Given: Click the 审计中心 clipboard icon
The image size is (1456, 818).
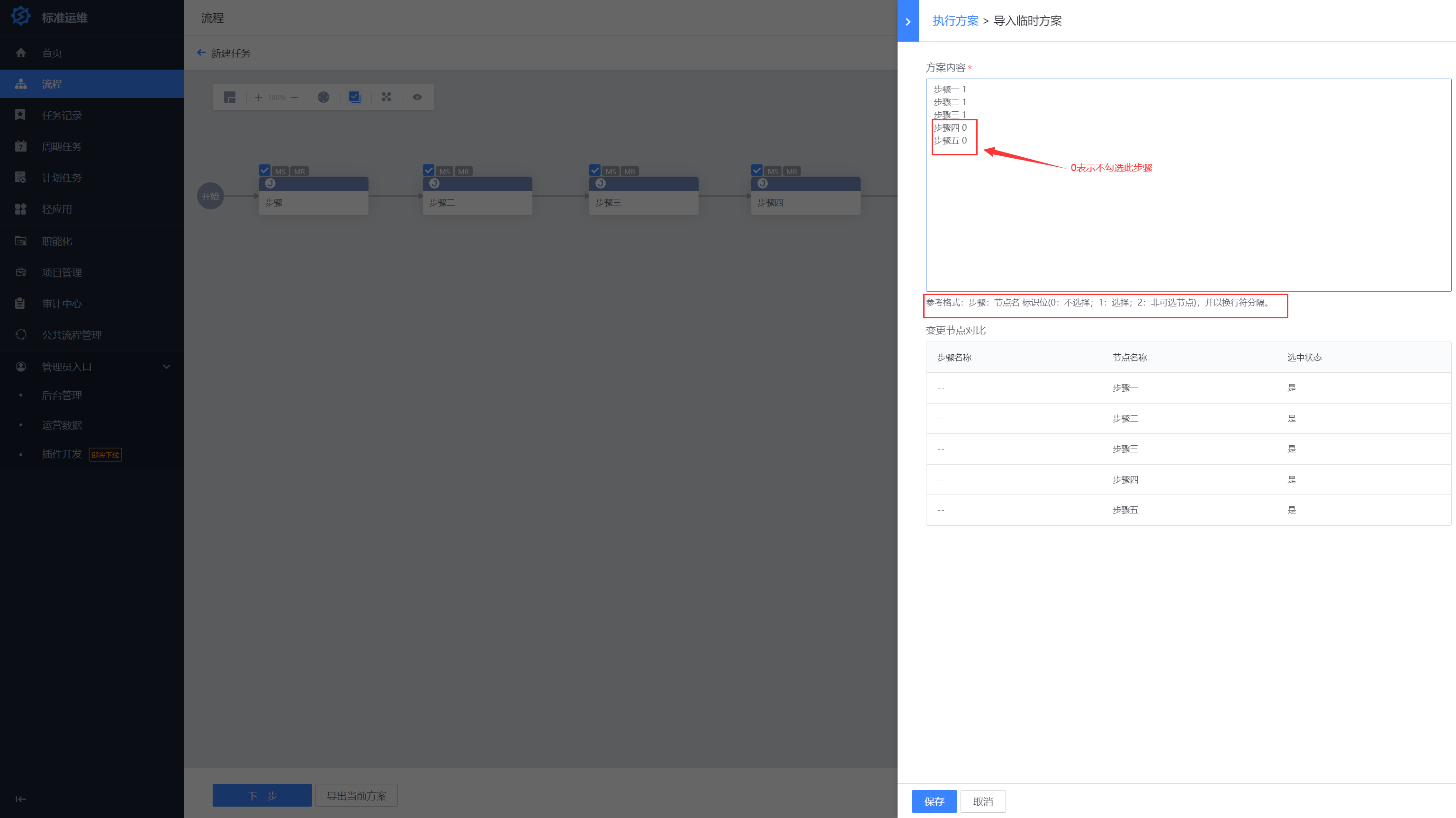Looking at the screenshot, I should (x=20, y=303).
